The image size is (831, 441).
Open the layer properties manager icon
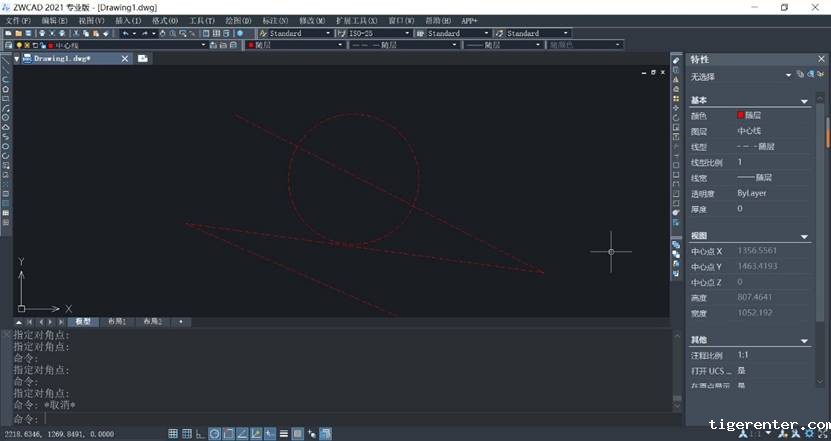click(x=7, y=45)
